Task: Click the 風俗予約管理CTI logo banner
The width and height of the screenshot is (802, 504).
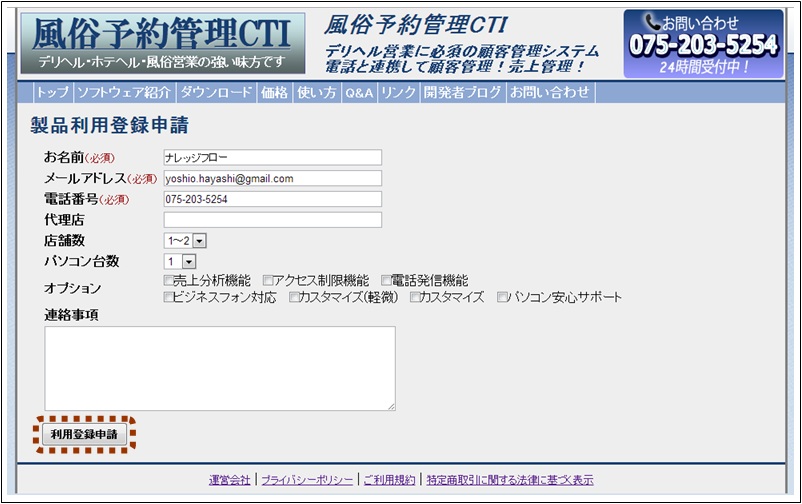Action: [x=161, y=44]
